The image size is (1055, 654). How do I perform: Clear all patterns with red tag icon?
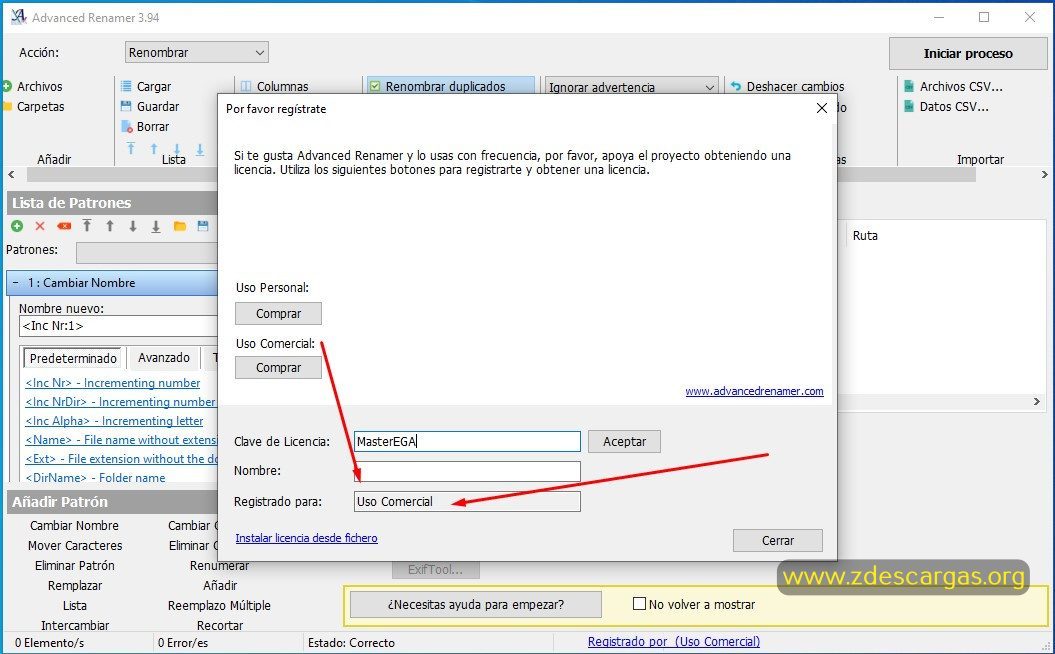point(64,226)
